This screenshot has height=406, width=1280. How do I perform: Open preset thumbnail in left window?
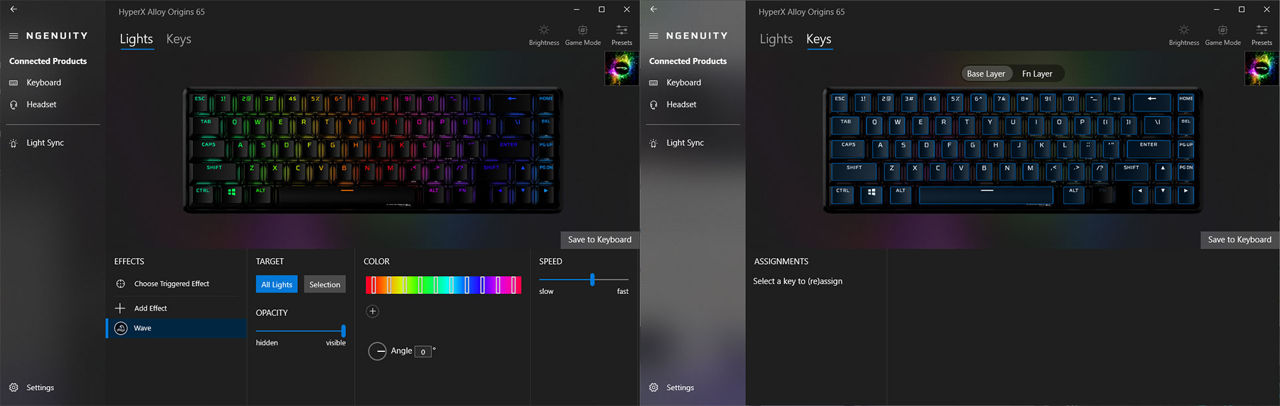622,69
